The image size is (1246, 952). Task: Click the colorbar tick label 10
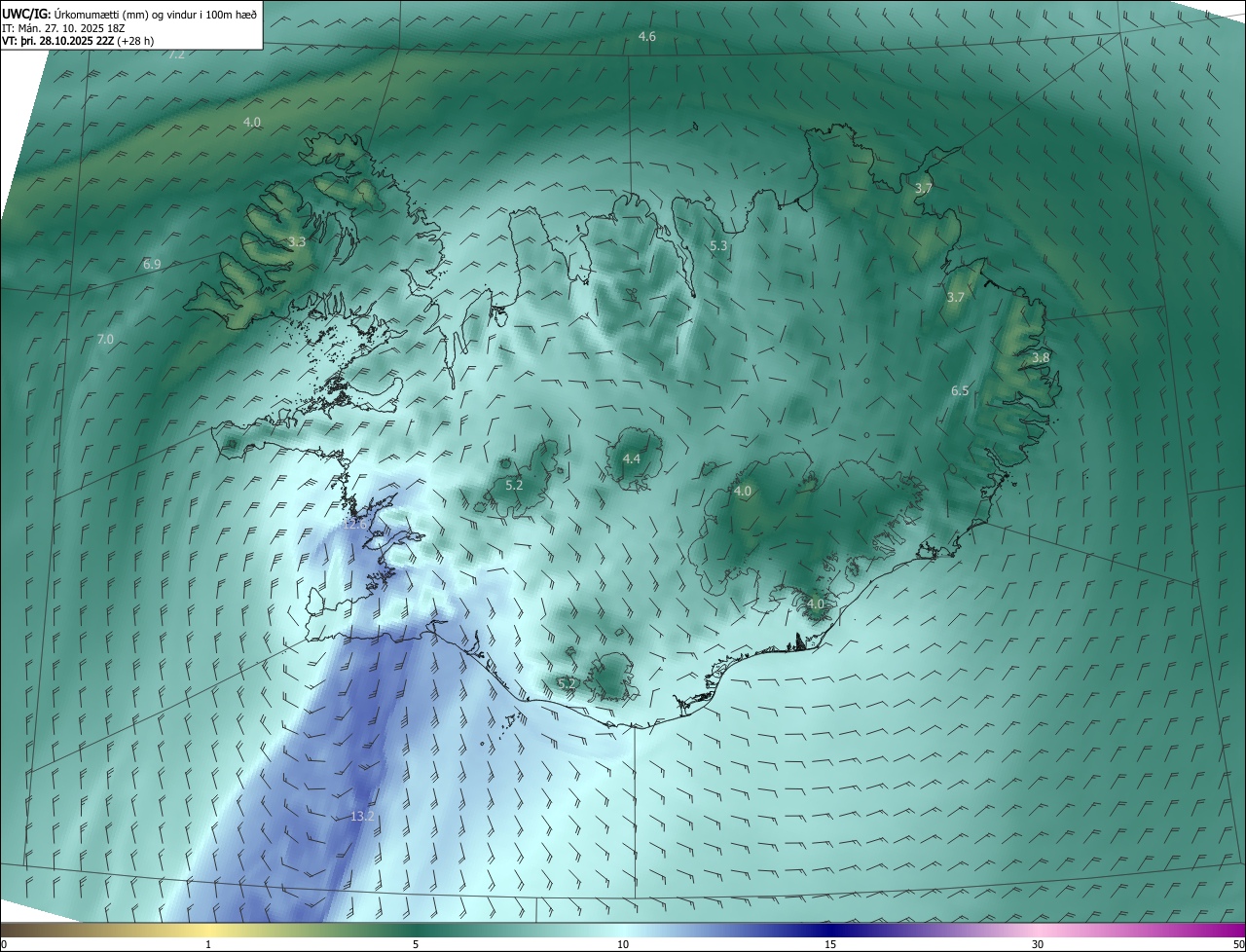(x=623, y=944)
